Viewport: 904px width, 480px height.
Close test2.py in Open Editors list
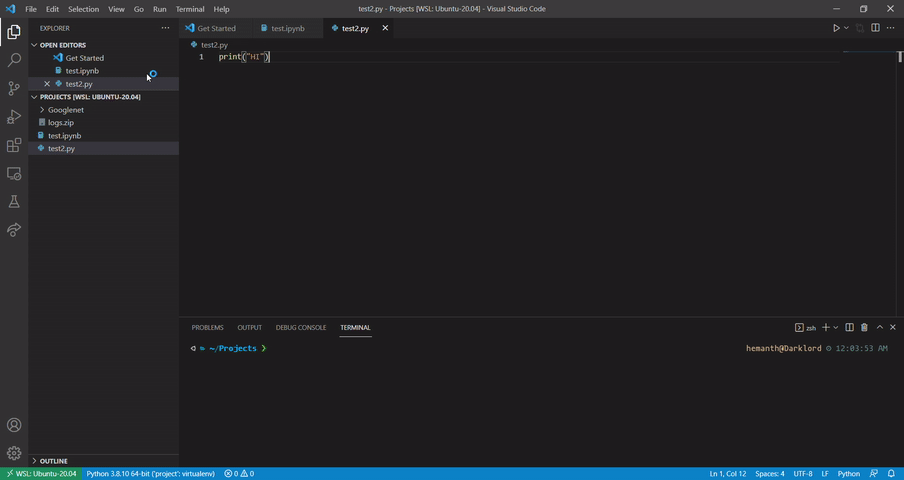click(47, 84)
